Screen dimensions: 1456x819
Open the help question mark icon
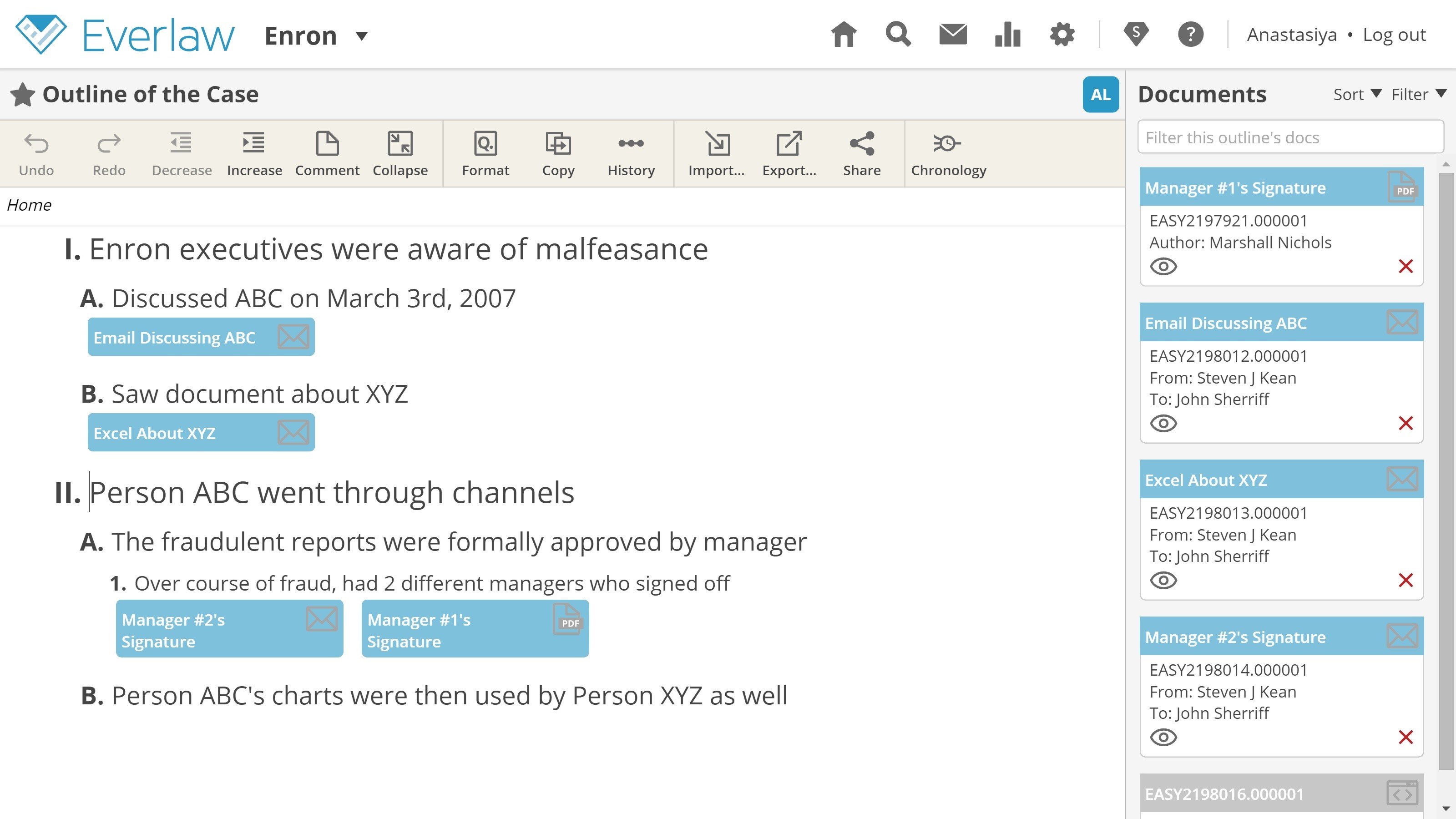[x=1190, y=35]
